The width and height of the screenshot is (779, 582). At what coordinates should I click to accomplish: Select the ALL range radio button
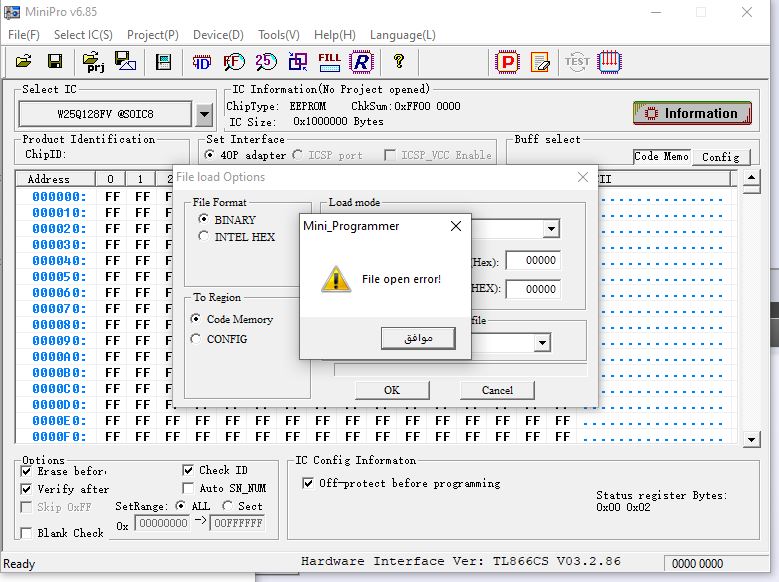[181, 505]
